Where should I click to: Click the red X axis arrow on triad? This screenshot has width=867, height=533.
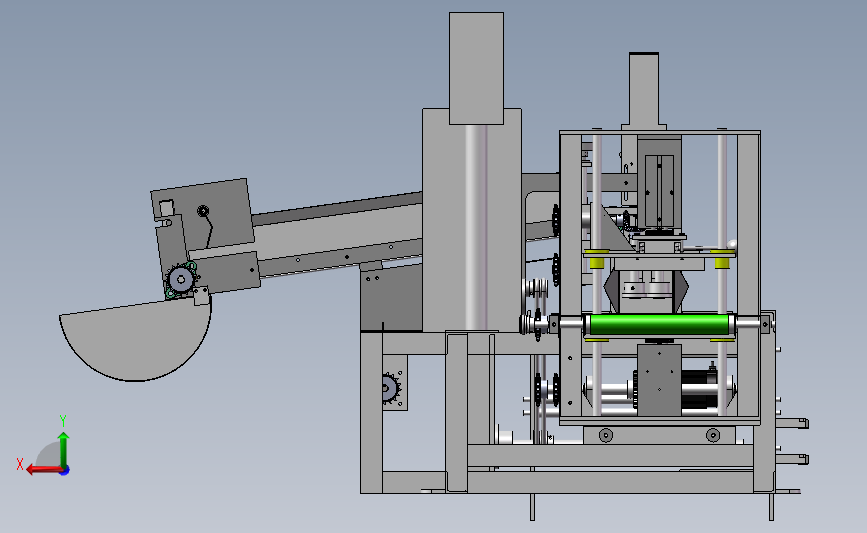[x=43, y=469]
